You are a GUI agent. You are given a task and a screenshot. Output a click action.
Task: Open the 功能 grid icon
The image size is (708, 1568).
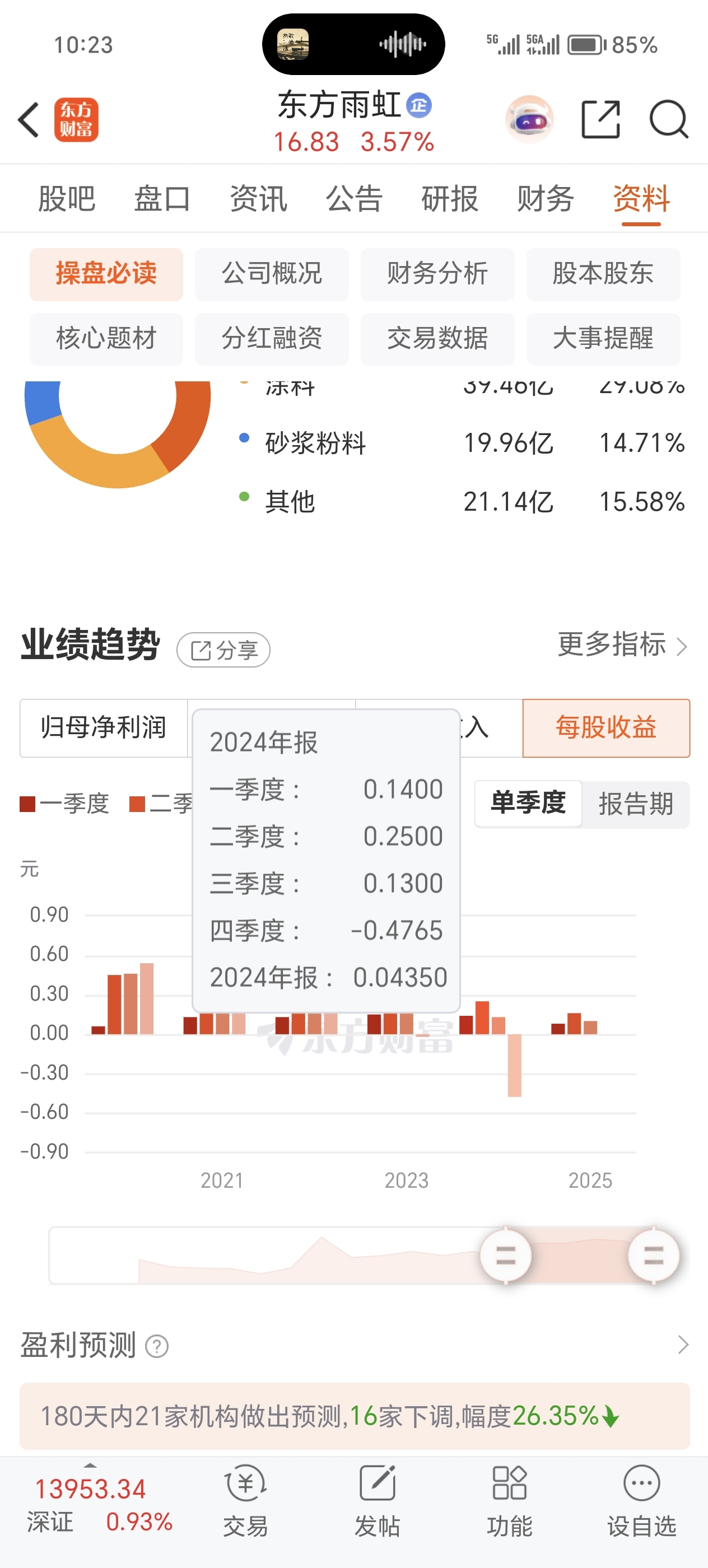(510, 1483)
